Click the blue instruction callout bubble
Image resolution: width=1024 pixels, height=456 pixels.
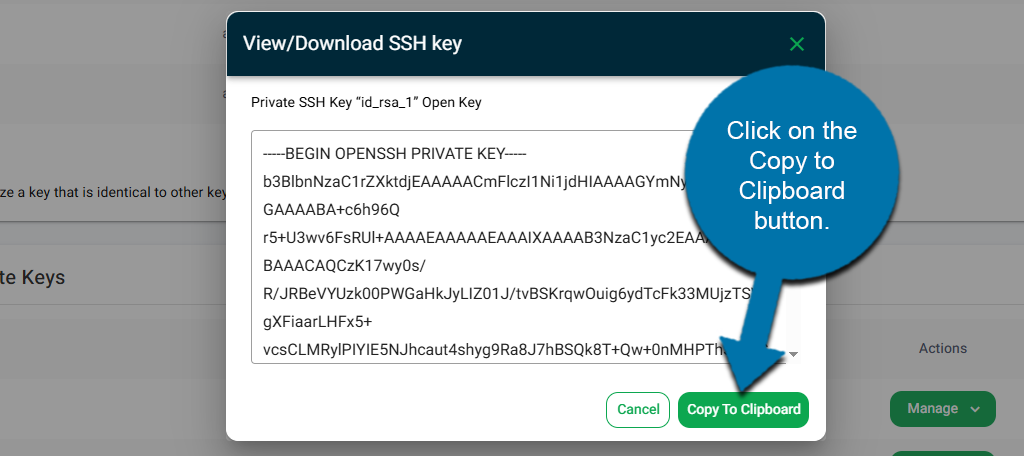(x=791, y=176)
